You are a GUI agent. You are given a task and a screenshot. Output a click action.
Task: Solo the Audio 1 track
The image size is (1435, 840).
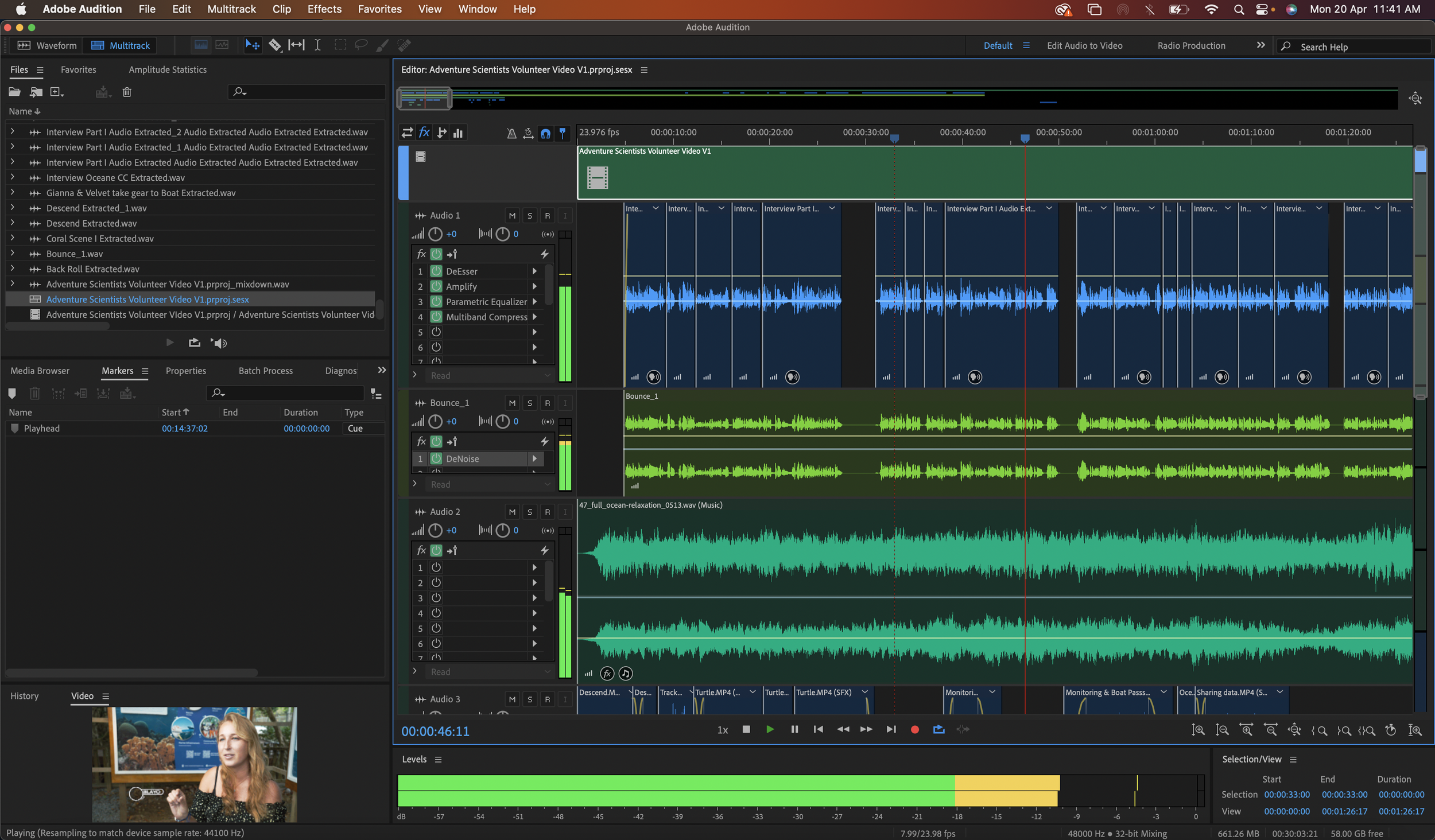530,216
